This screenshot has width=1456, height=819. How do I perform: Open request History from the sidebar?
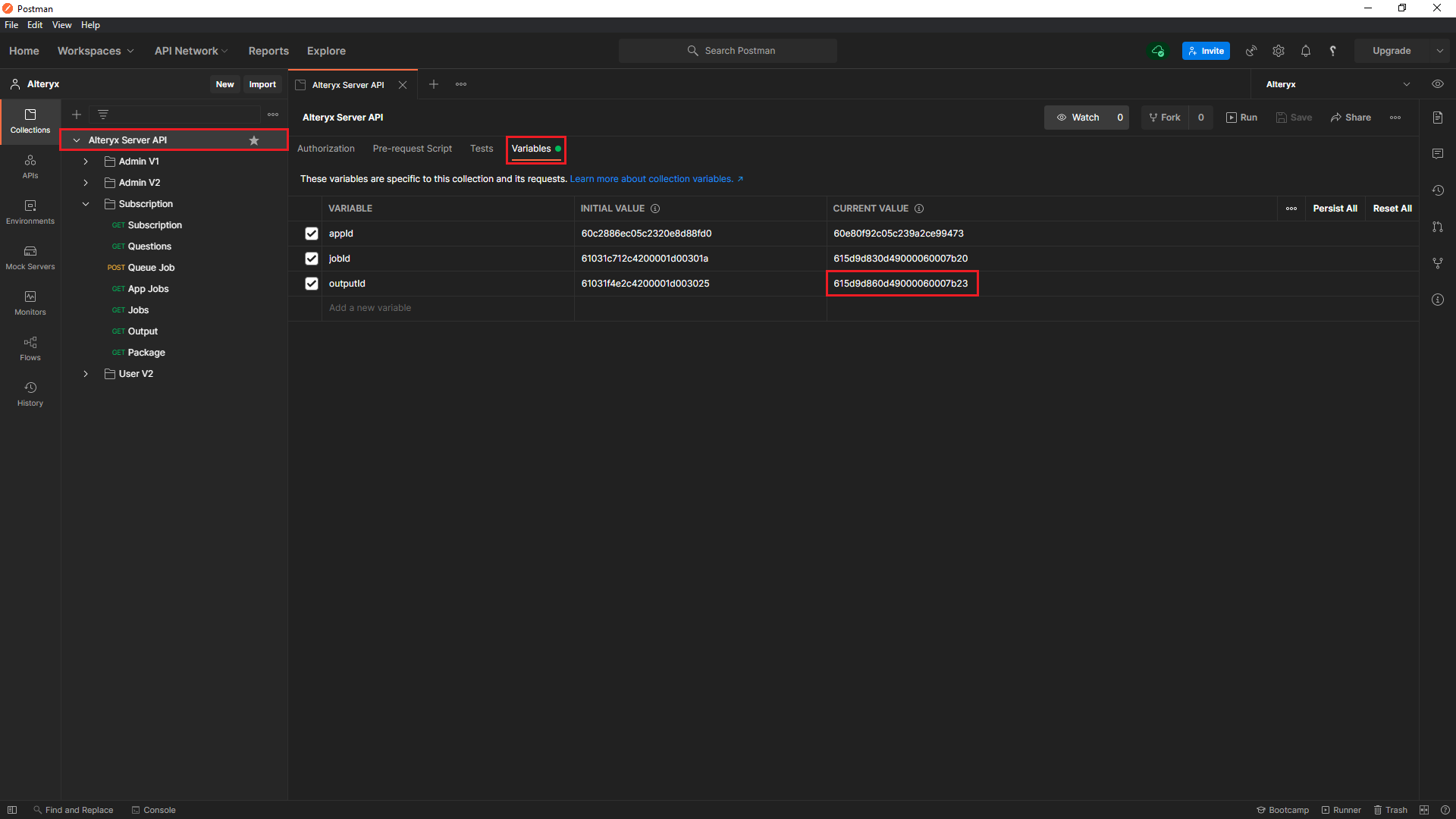(x=30, y=394)
